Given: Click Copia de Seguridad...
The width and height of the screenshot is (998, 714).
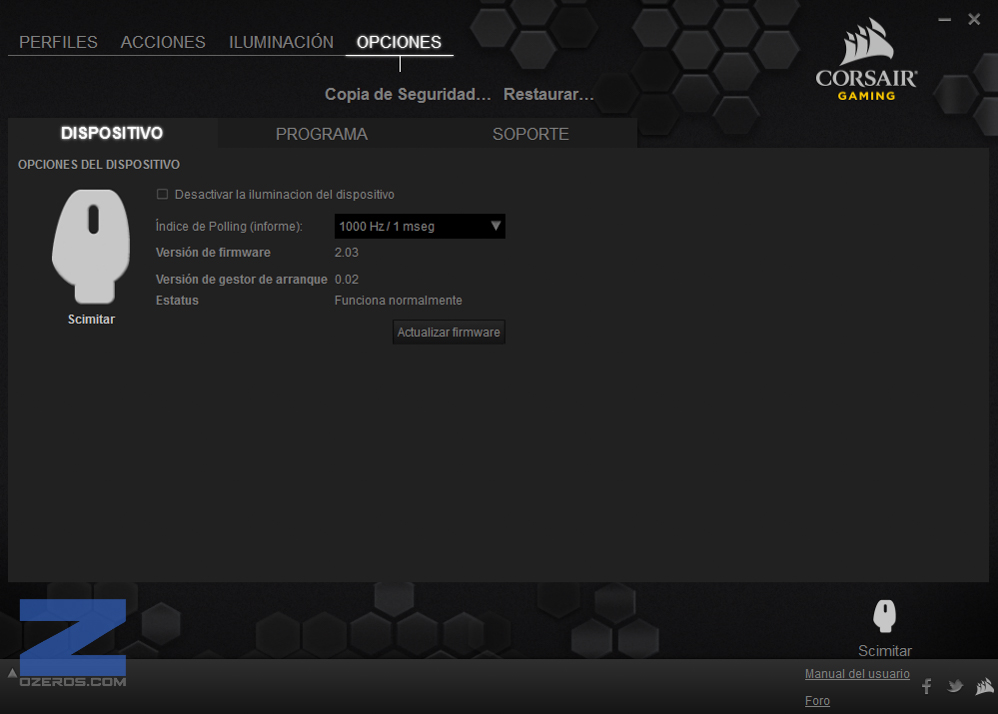Looking at the screenshot, I should click(x=407, y=94).
